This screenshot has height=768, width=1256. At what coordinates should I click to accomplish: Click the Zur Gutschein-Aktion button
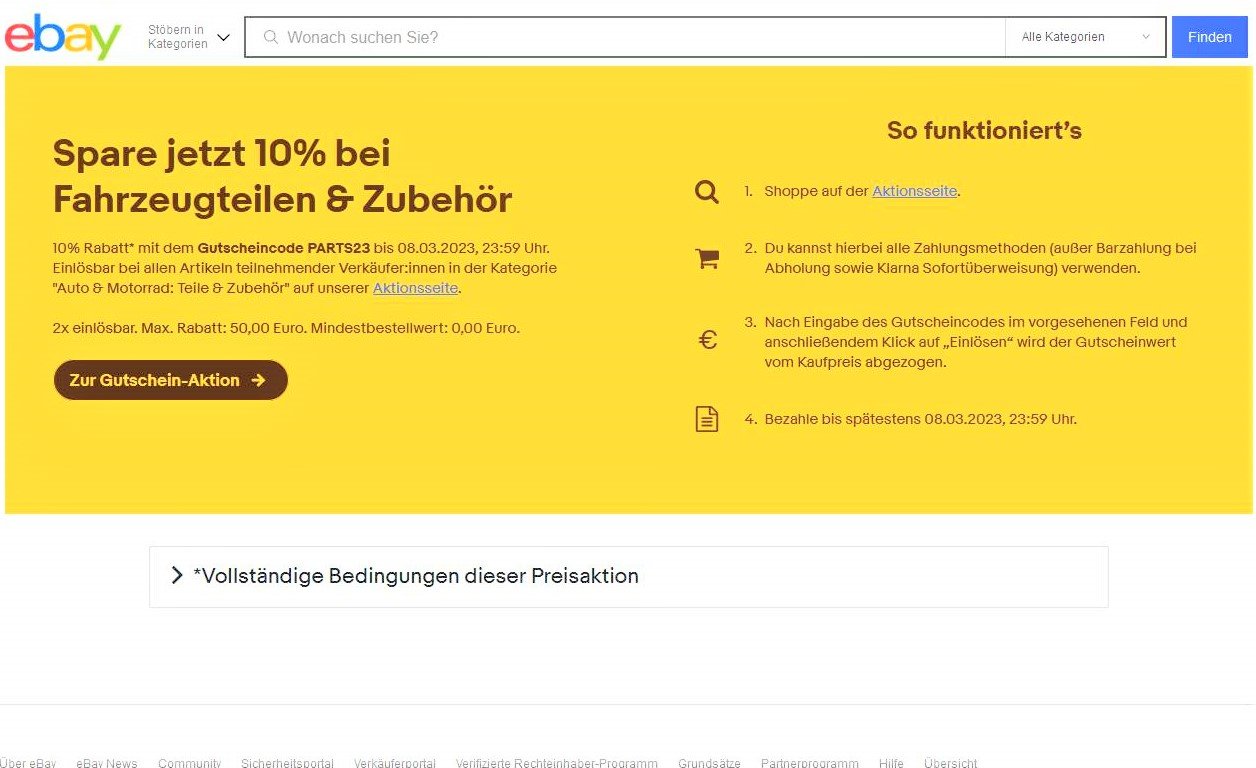coord(170,380)
